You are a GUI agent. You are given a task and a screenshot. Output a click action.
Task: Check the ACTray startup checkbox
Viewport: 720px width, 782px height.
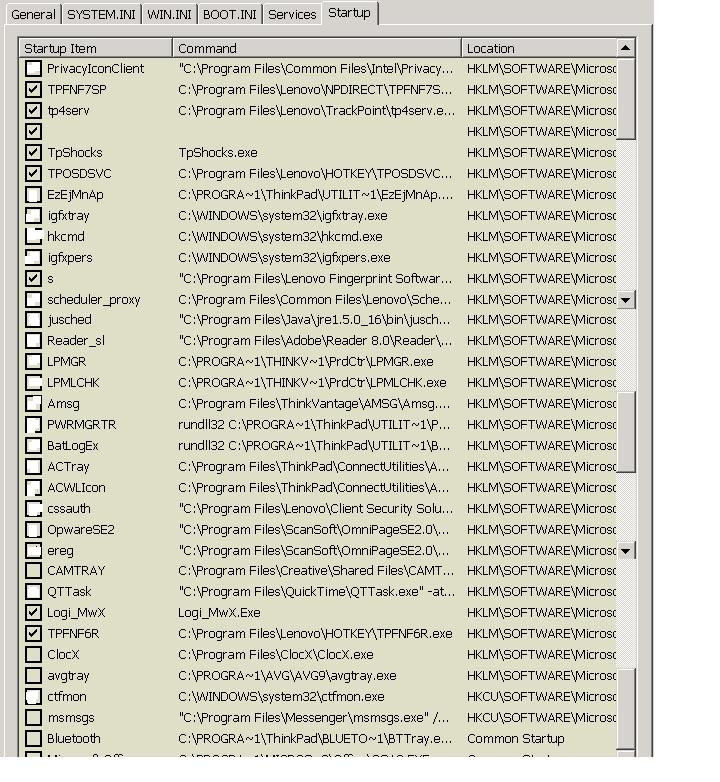(33, 466)
